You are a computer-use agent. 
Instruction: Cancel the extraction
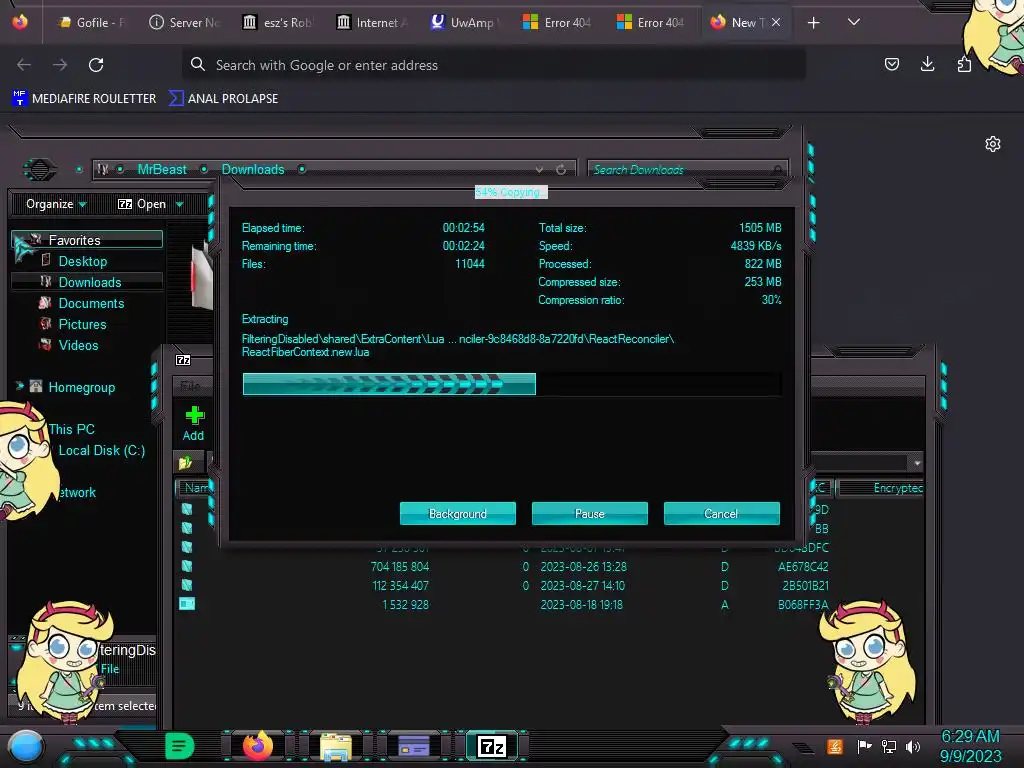[x=721, y=513]
